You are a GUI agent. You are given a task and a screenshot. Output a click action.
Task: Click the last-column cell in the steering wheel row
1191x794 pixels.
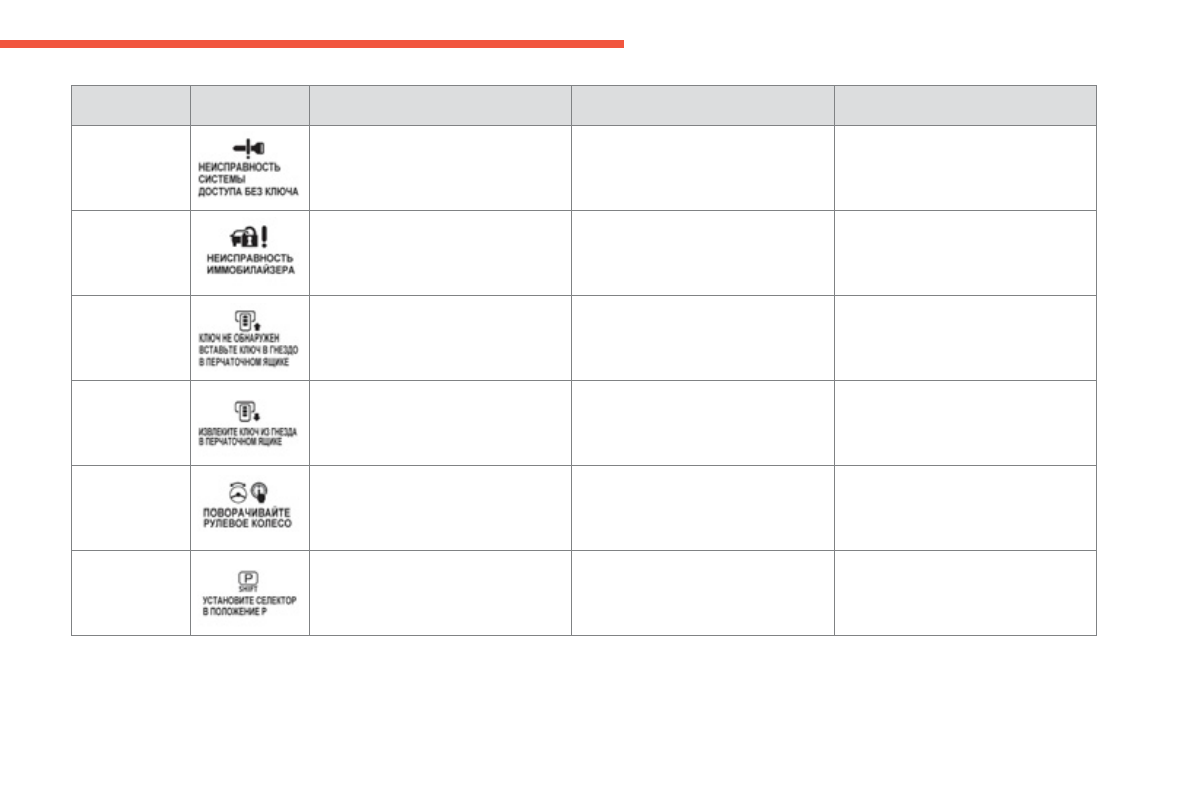tap(965, 507)
